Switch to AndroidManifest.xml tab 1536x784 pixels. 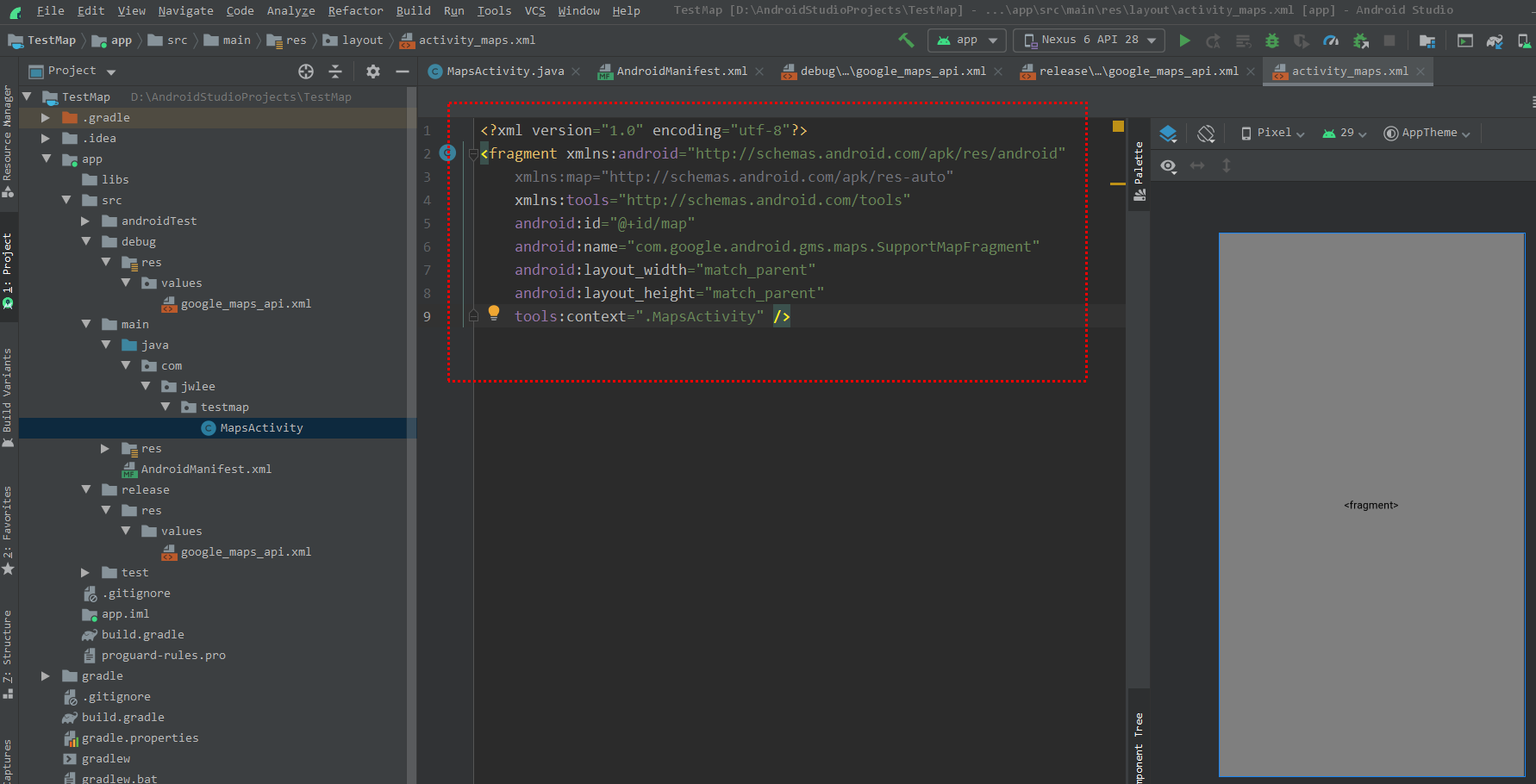[x=681, y=72]
